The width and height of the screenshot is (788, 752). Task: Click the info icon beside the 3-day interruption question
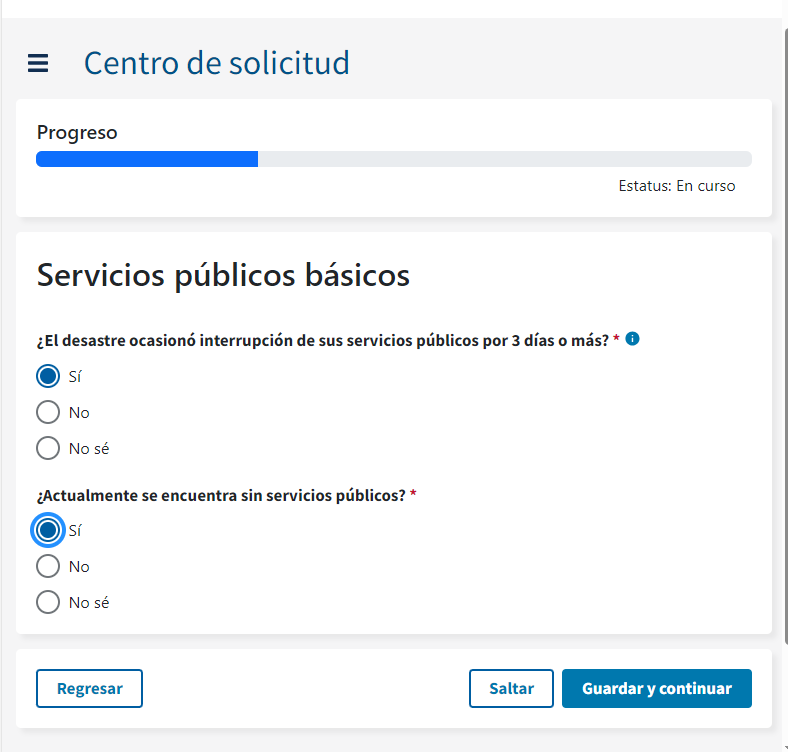tap(632, 339)
